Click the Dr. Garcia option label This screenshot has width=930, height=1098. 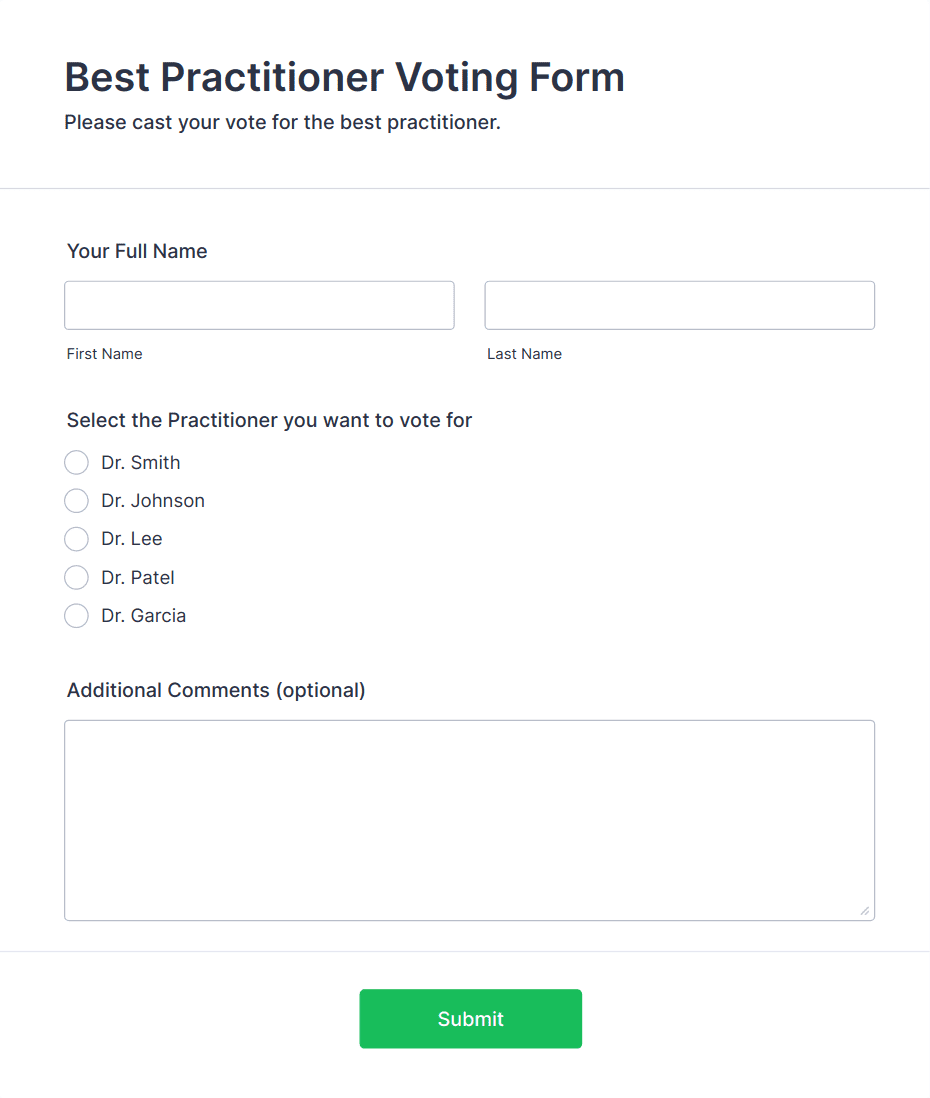(143, 615)
